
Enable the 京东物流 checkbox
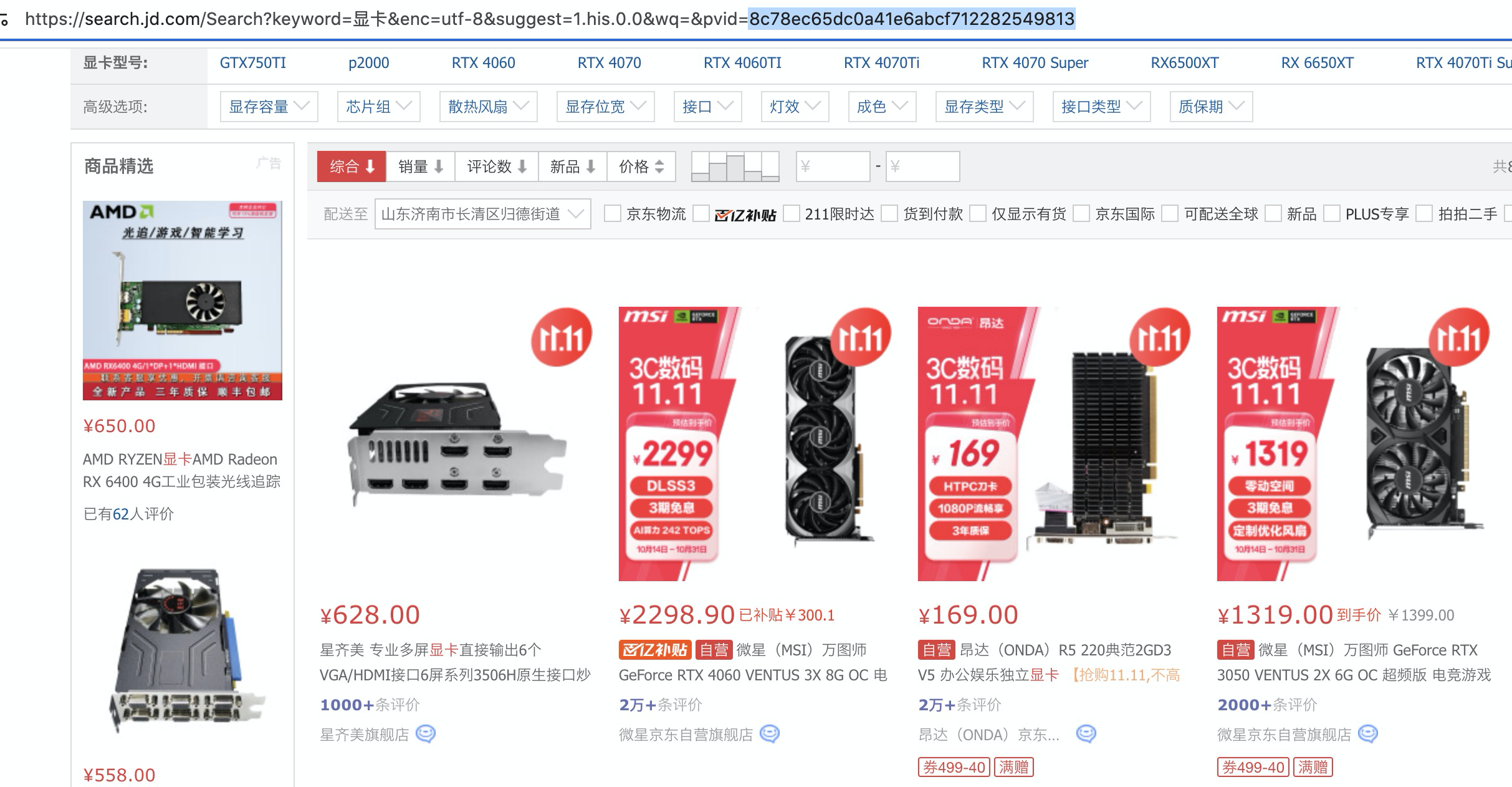click(x=613, y=214)
